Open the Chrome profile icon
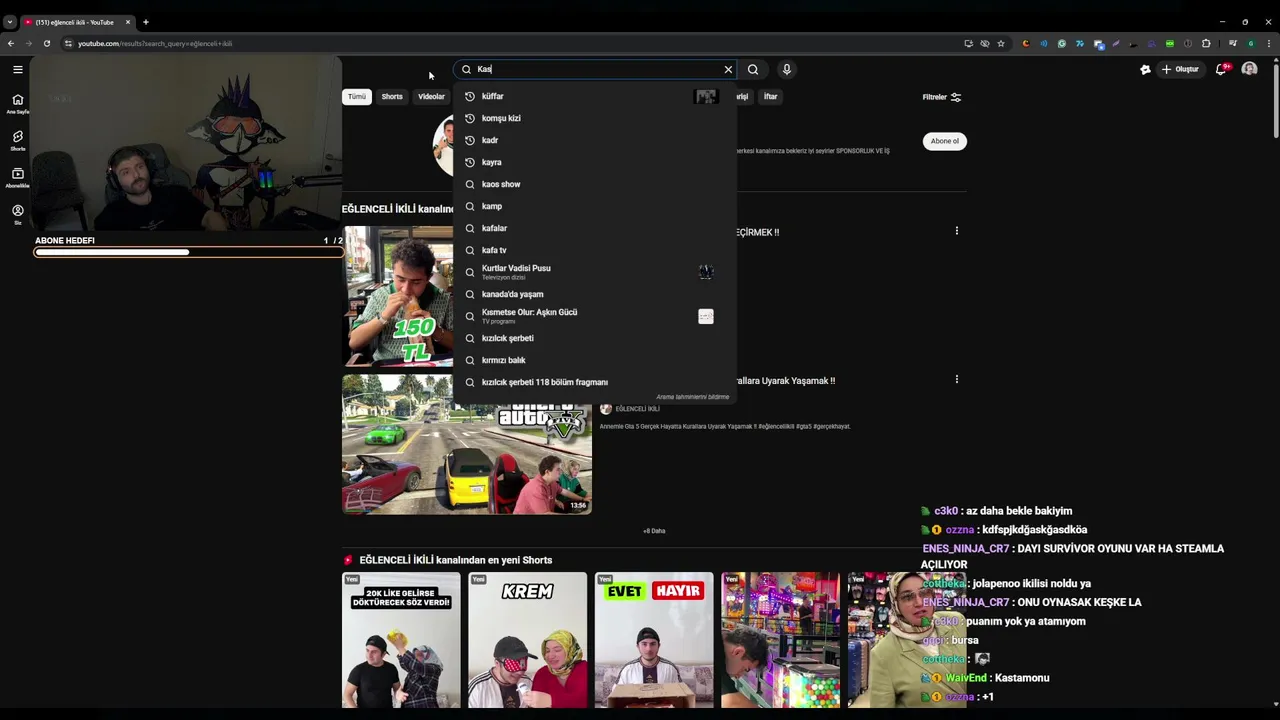Image resolution: width=1280 pixels, height=720 pixels. 1250,43
